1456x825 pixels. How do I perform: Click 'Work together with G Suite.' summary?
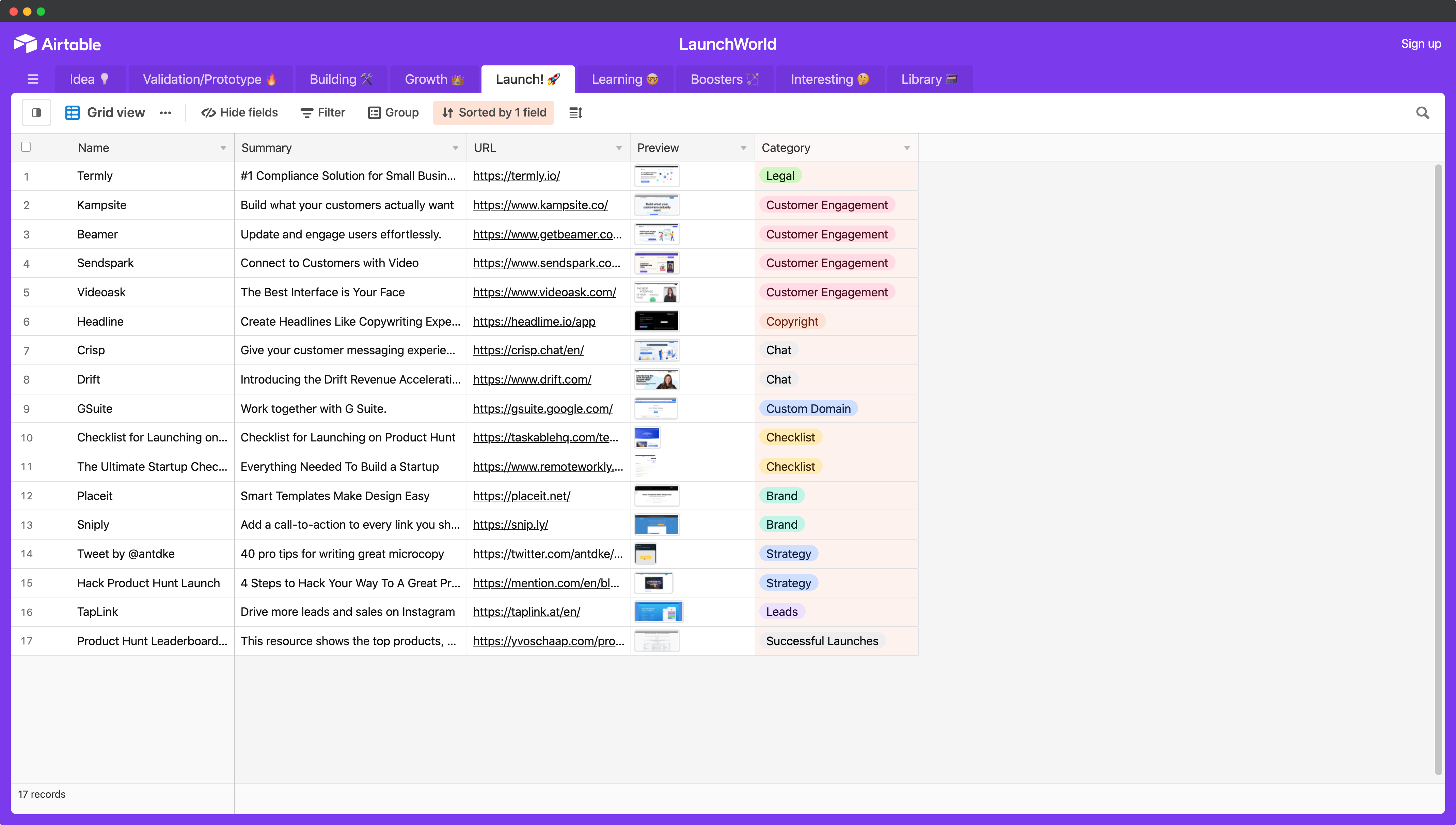point(313,408)
